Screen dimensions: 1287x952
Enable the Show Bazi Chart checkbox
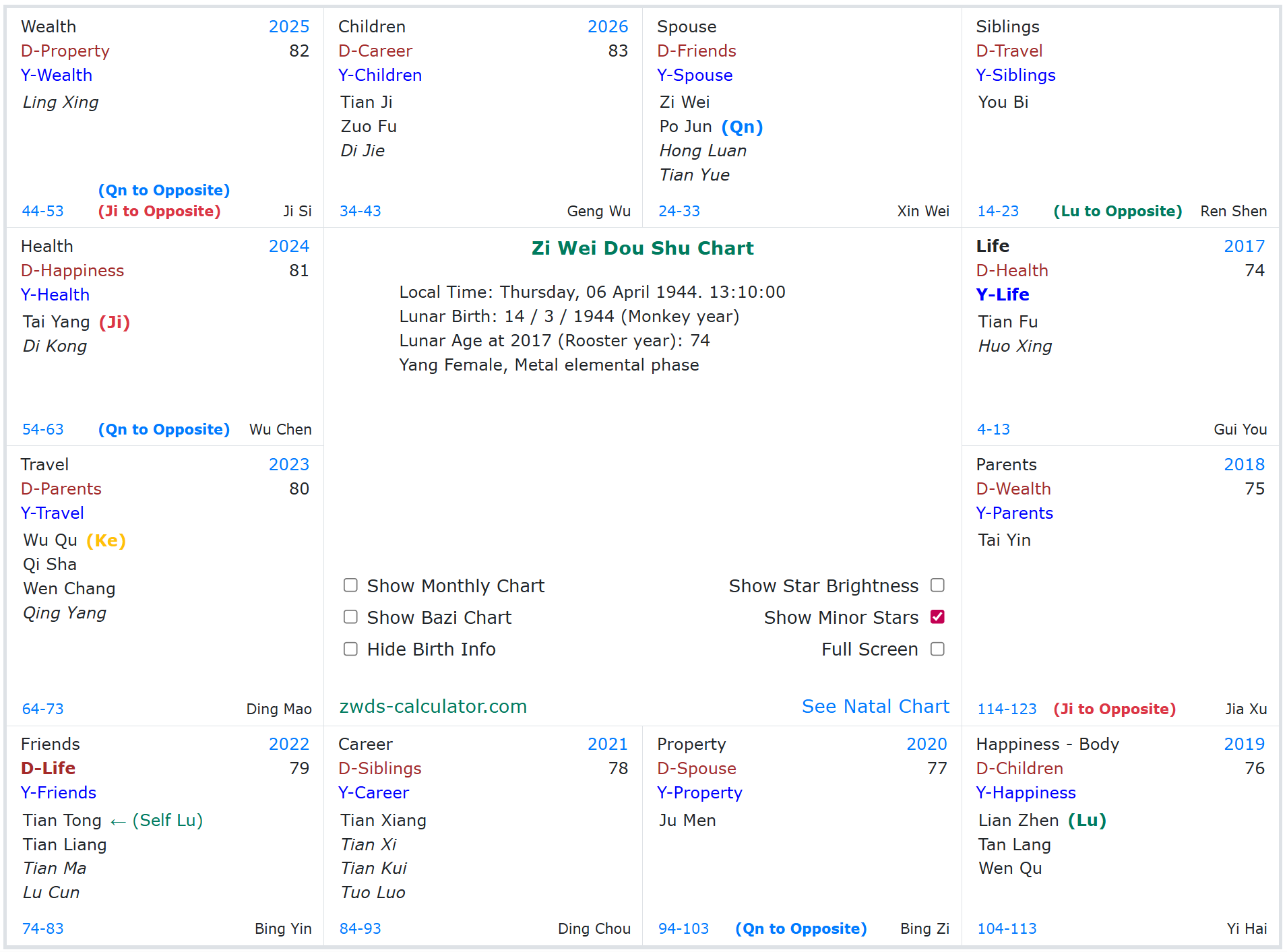(350, 616)
